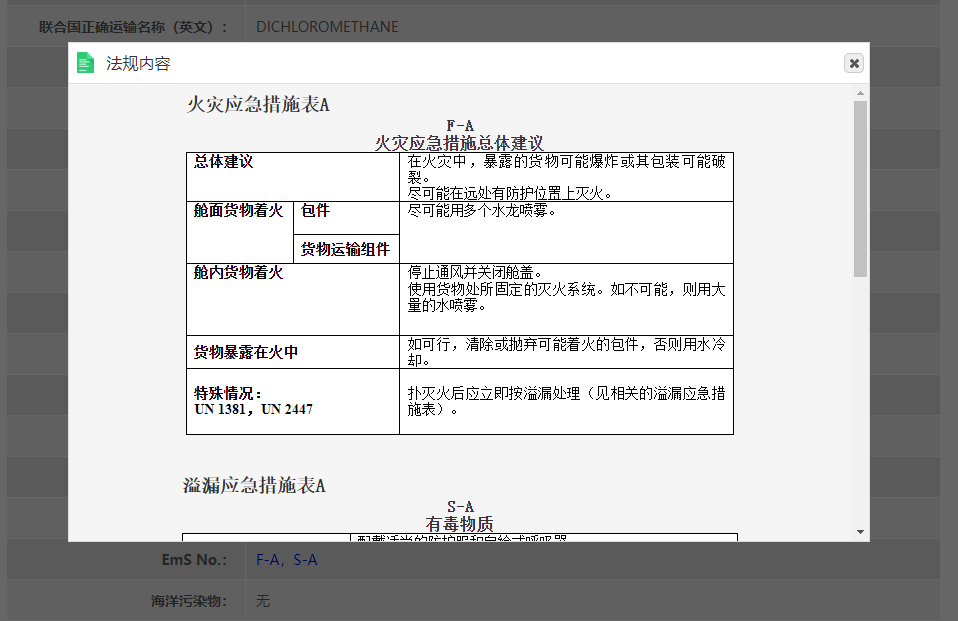Click the dialog scrollbar up arrow
Viewport: 958px width, 621px height.
pyautogui.click(x=860, y=94)
